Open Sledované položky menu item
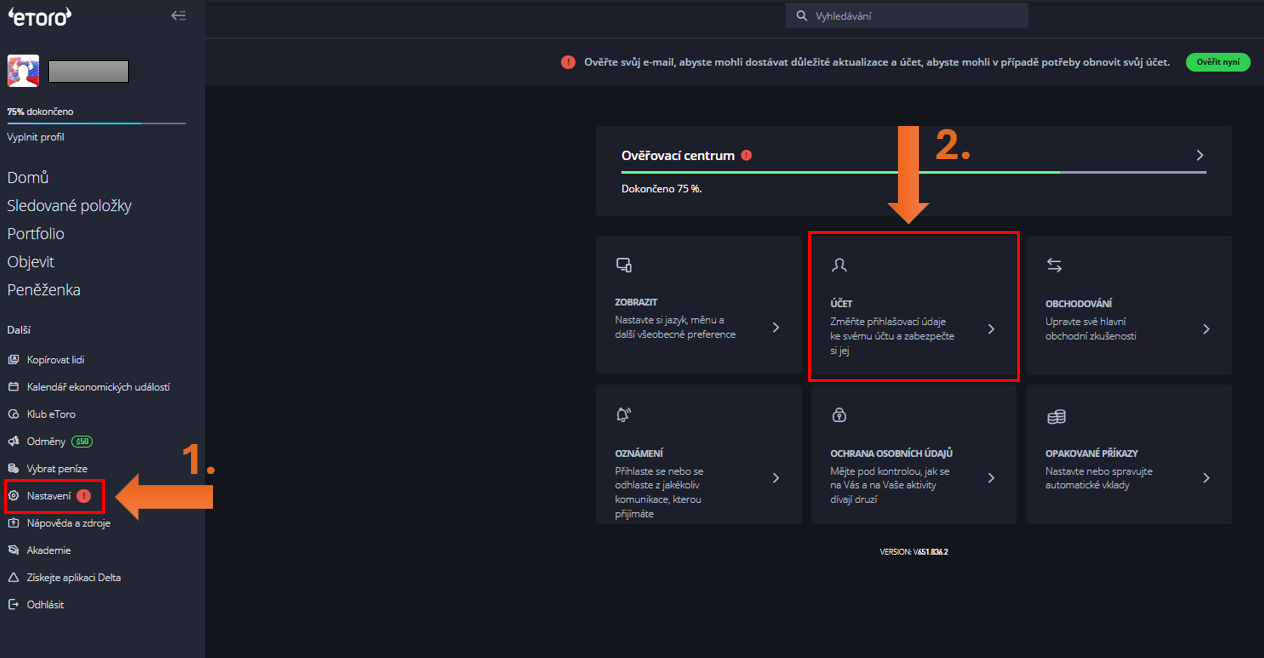Viewport: 1264px width, 658px height. tap(69, 206)
